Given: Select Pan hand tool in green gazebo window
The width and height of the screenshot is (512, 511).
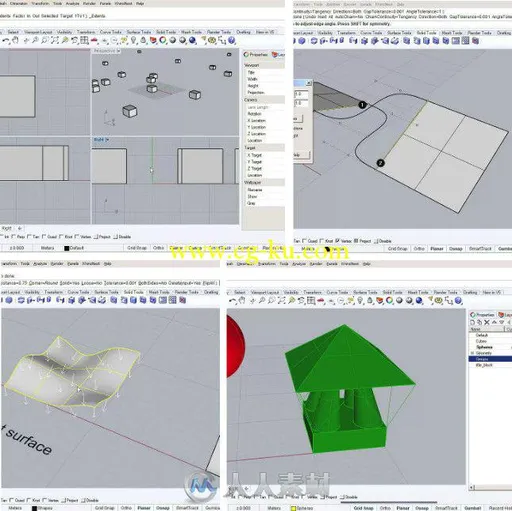Looking at the screenshot, I should [242, 301].
